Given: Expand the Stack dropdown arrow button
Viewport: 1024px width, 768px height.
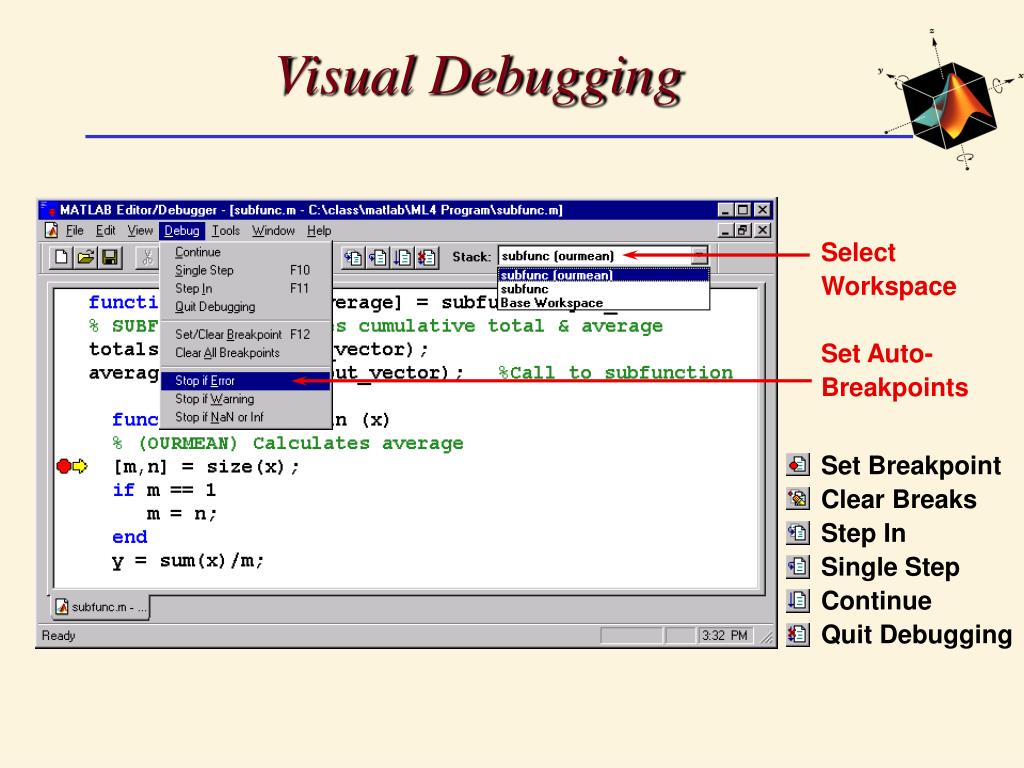Looking at the screenshot, I should [x=699, y=256].
